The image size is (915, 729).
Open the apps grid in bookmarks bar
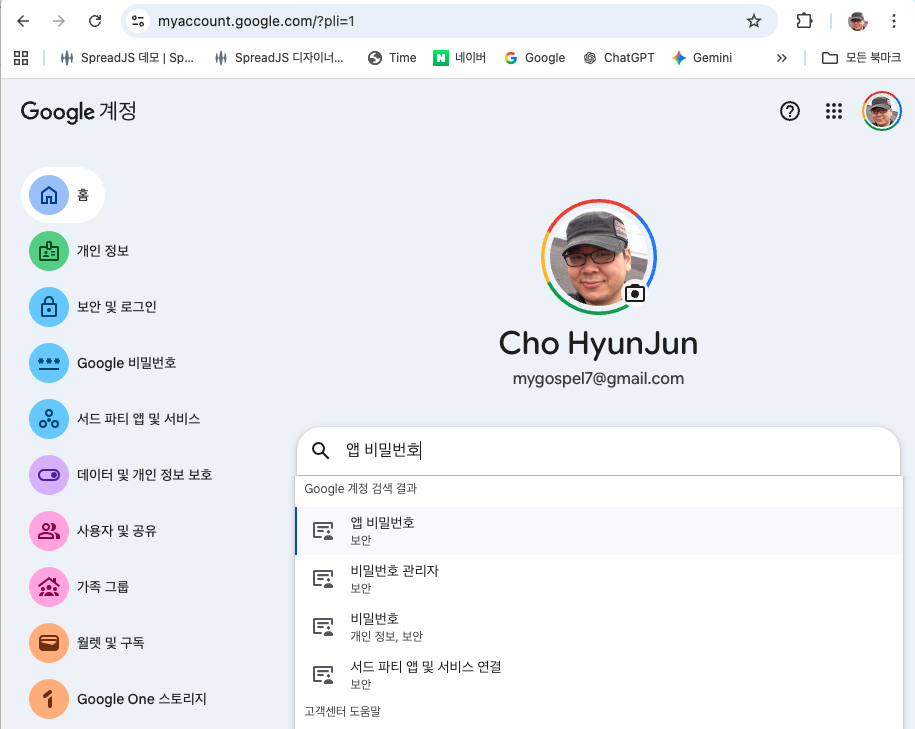tap(21, 58)
